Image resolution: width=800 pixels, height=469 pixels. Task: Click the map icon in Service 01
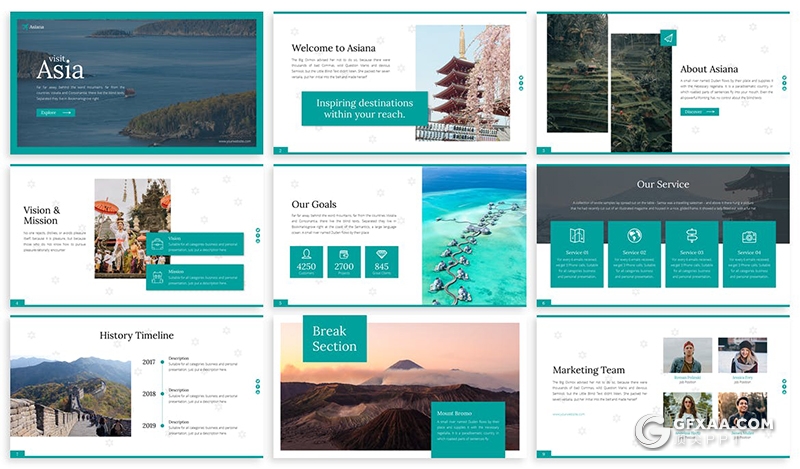pyautogui.click(x=576, y=236)
